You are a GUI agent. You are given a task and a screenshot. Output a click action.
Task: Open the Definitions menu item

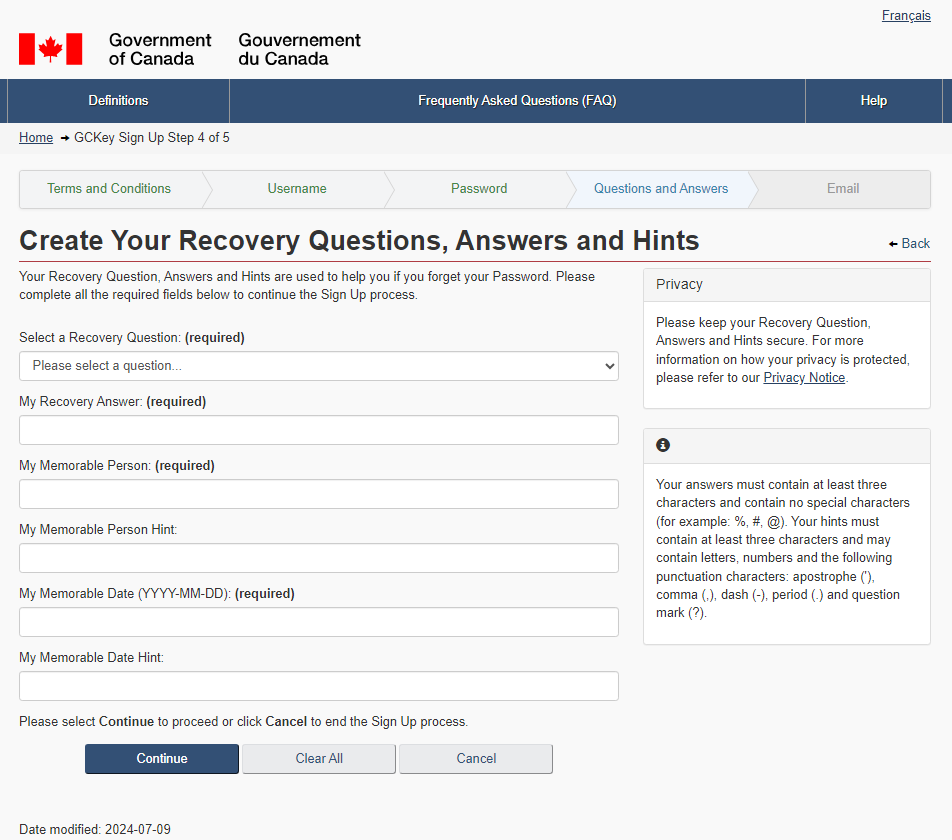point(118,101)
